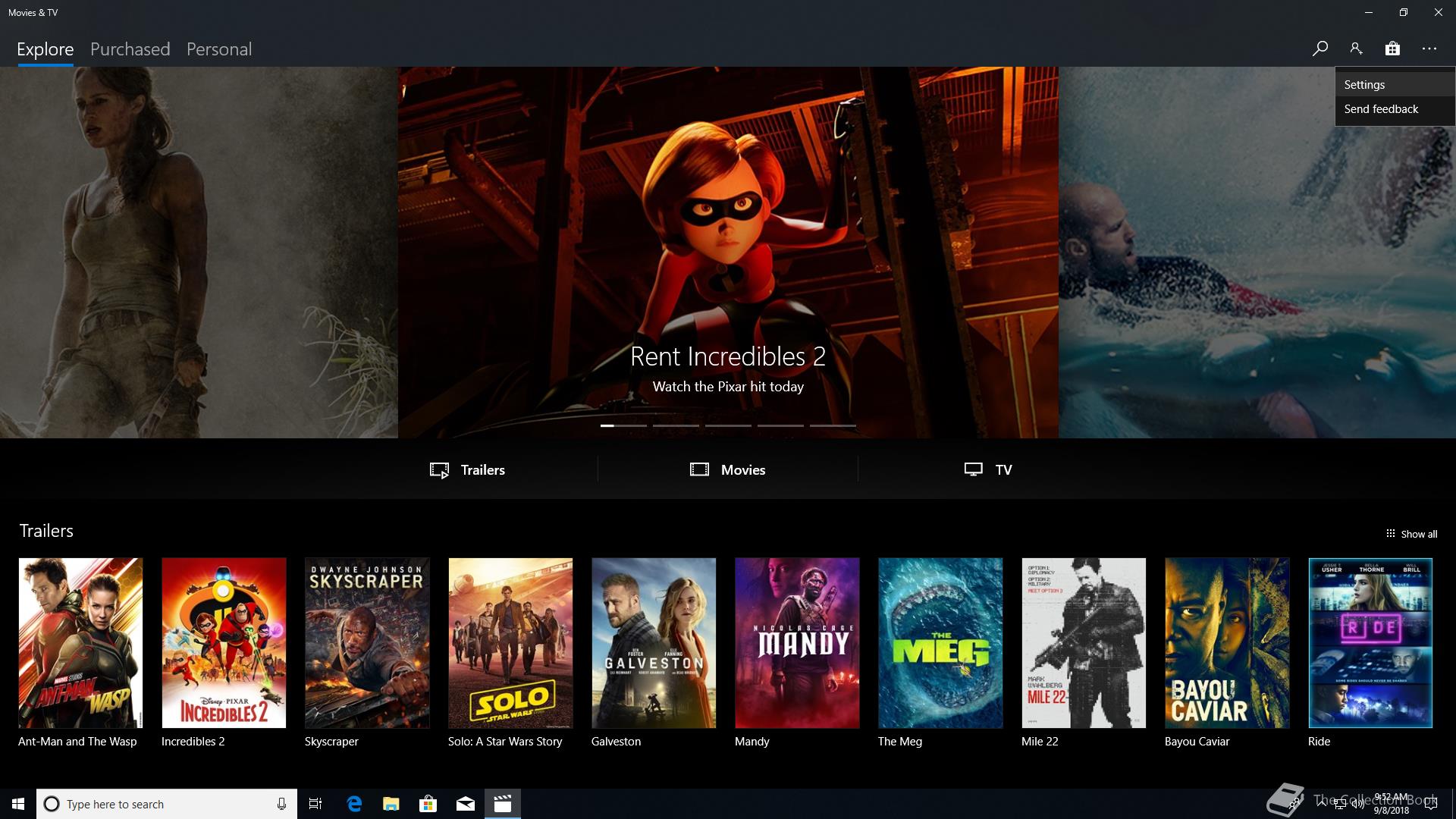Switch to the Explore tab
This screenshot has width=1456, height=819.
[x=45, y=49]
